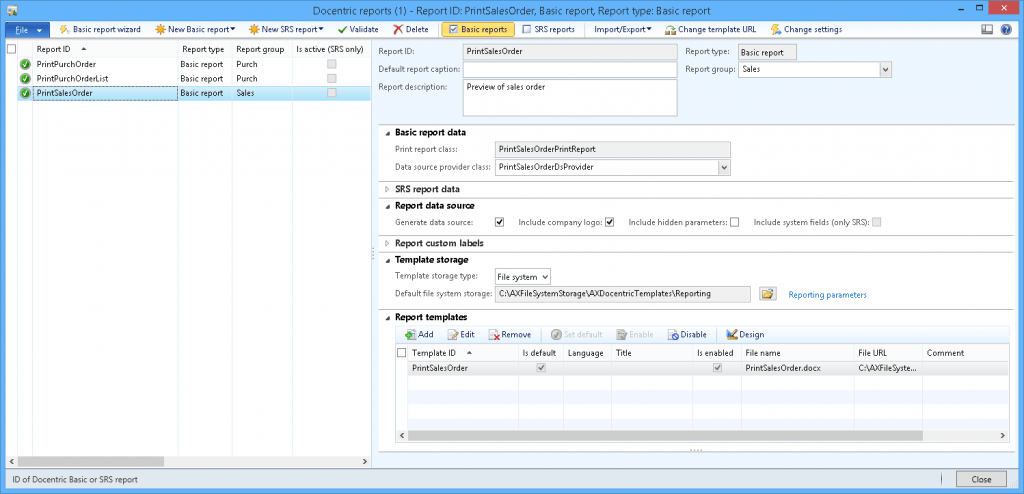Toggle the SRS reports filter
This screenshot has width=1024, height=494.
tap(549, 29)
